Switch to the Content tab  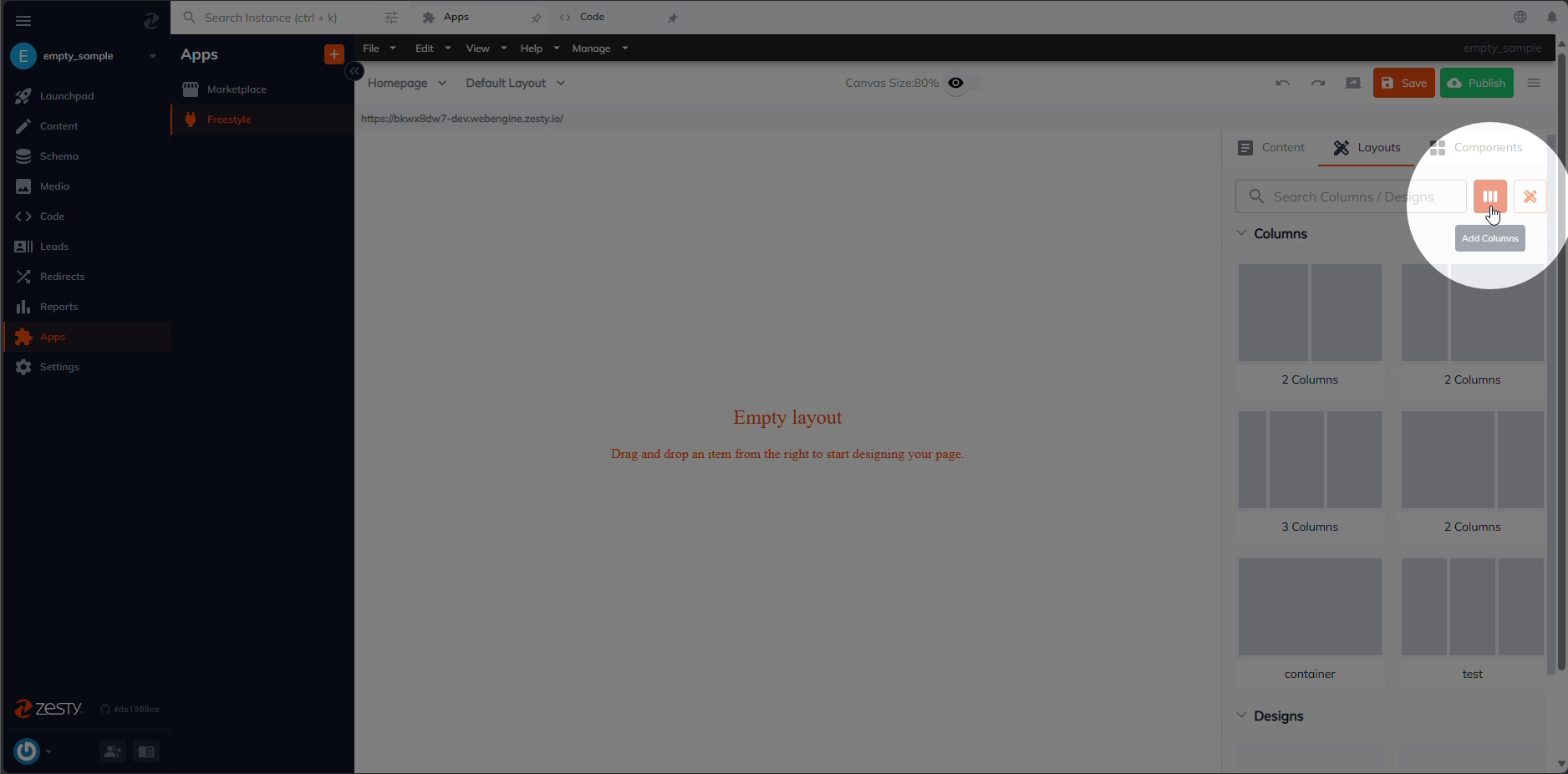click(1270, 148)
